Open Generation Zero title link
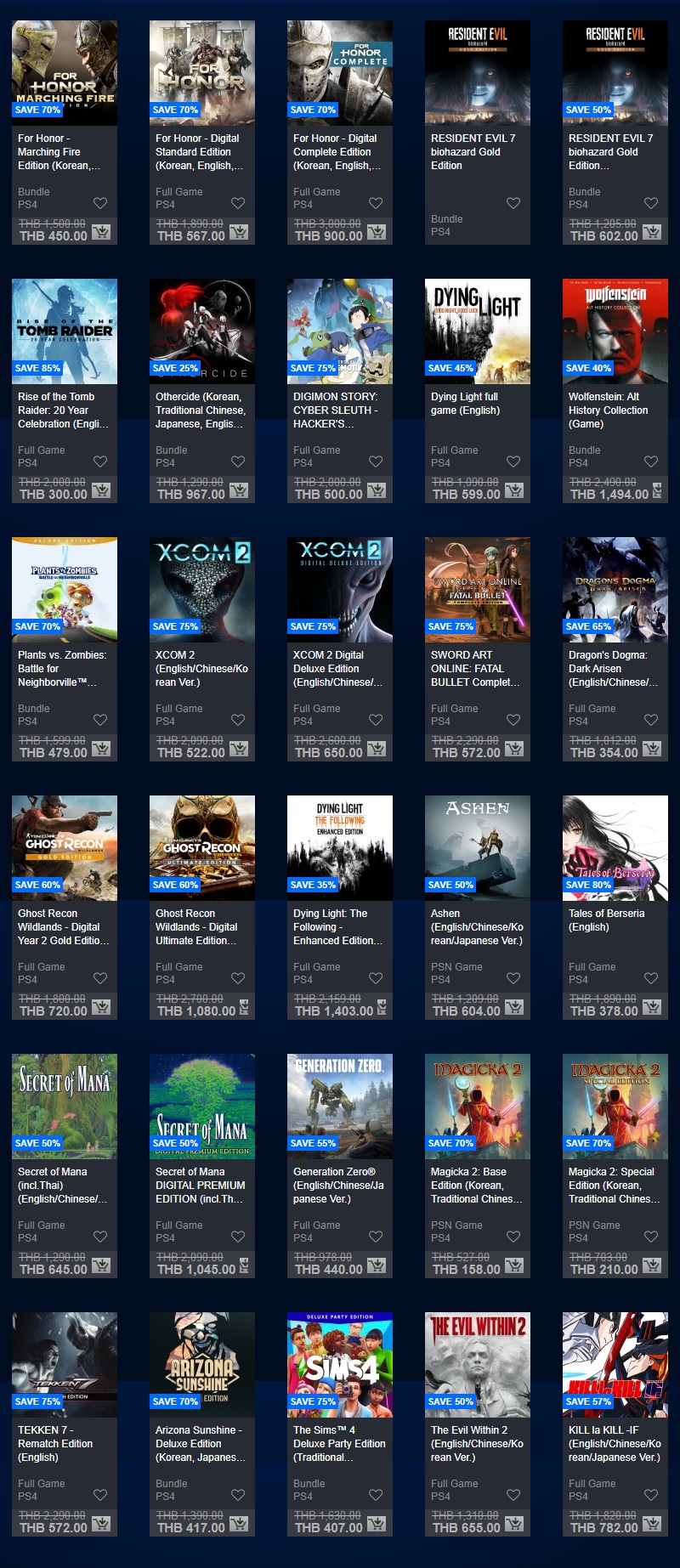The width and height of the screenshot is (680, 1568). (338, 1186)
